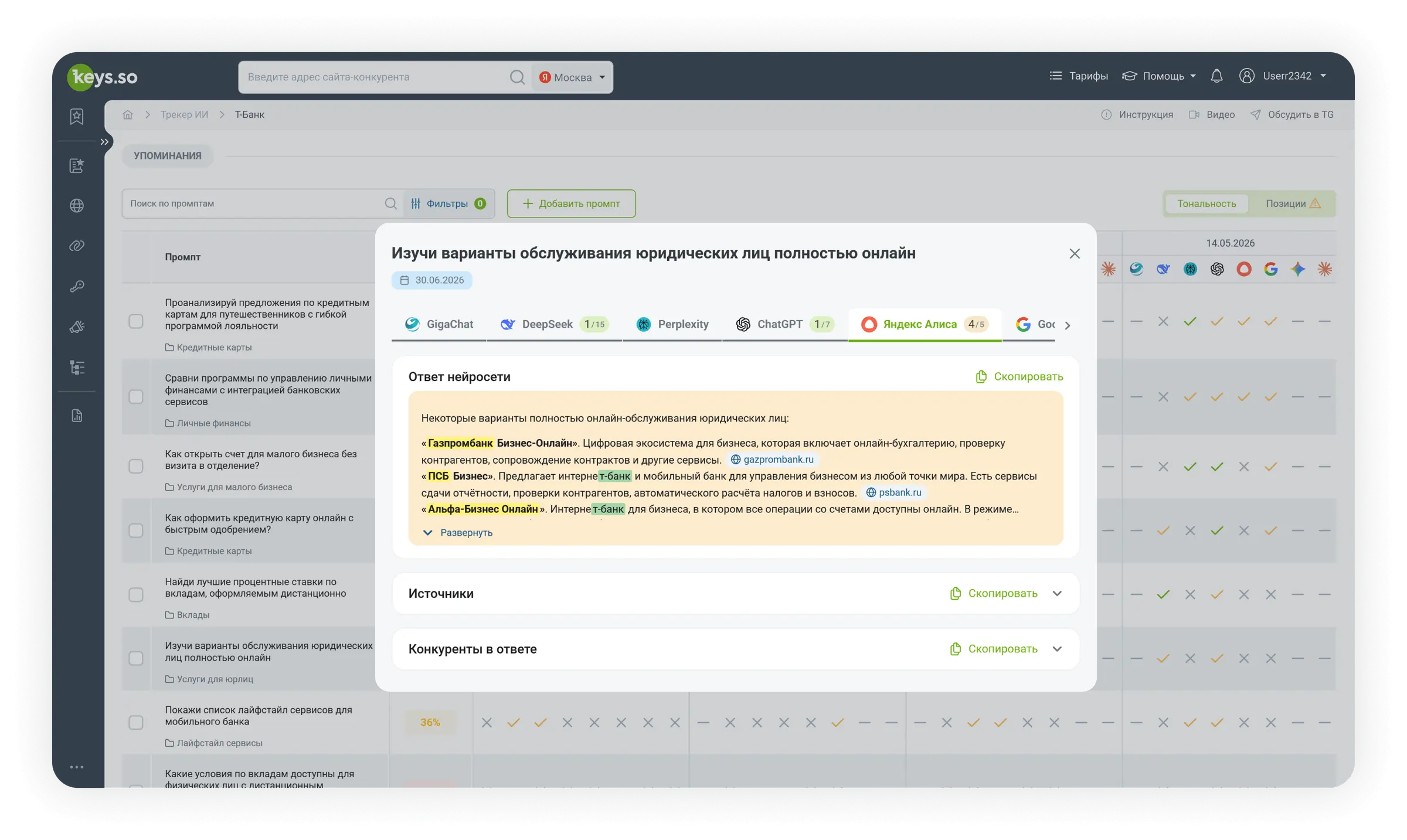Expand the Конкуренты в ответе section
Viewport: 1407px width, 840px height.
[1057, 649]
